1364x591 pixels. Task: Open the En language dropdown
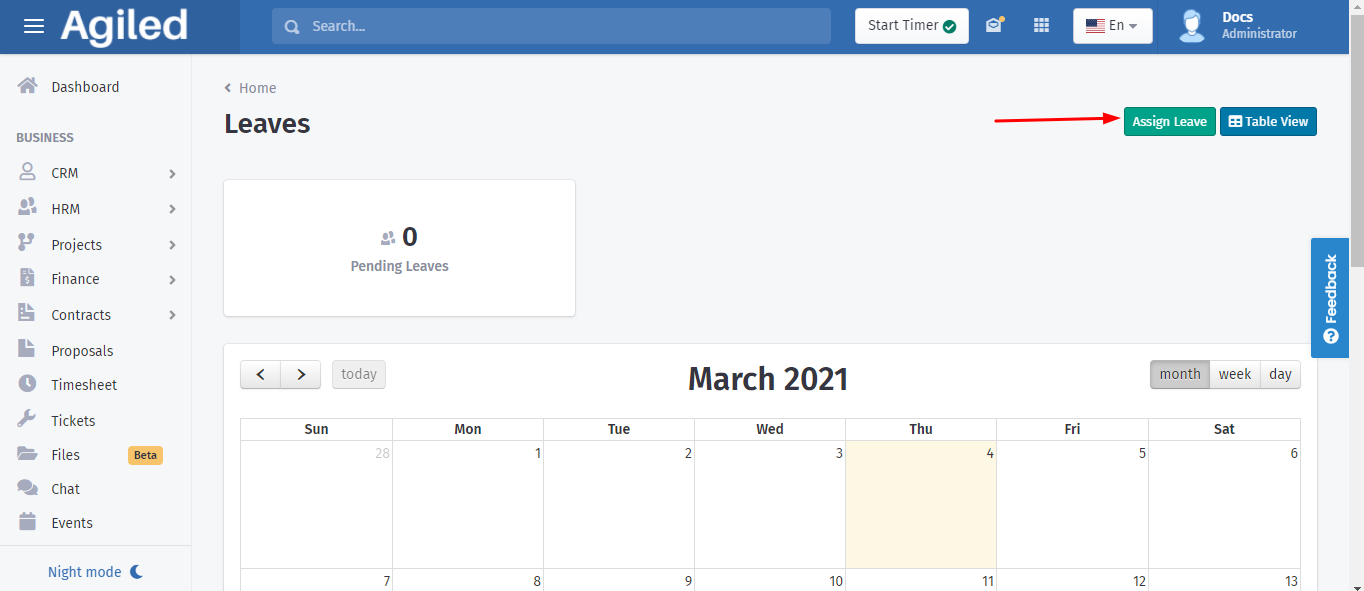coord(1112,26)
